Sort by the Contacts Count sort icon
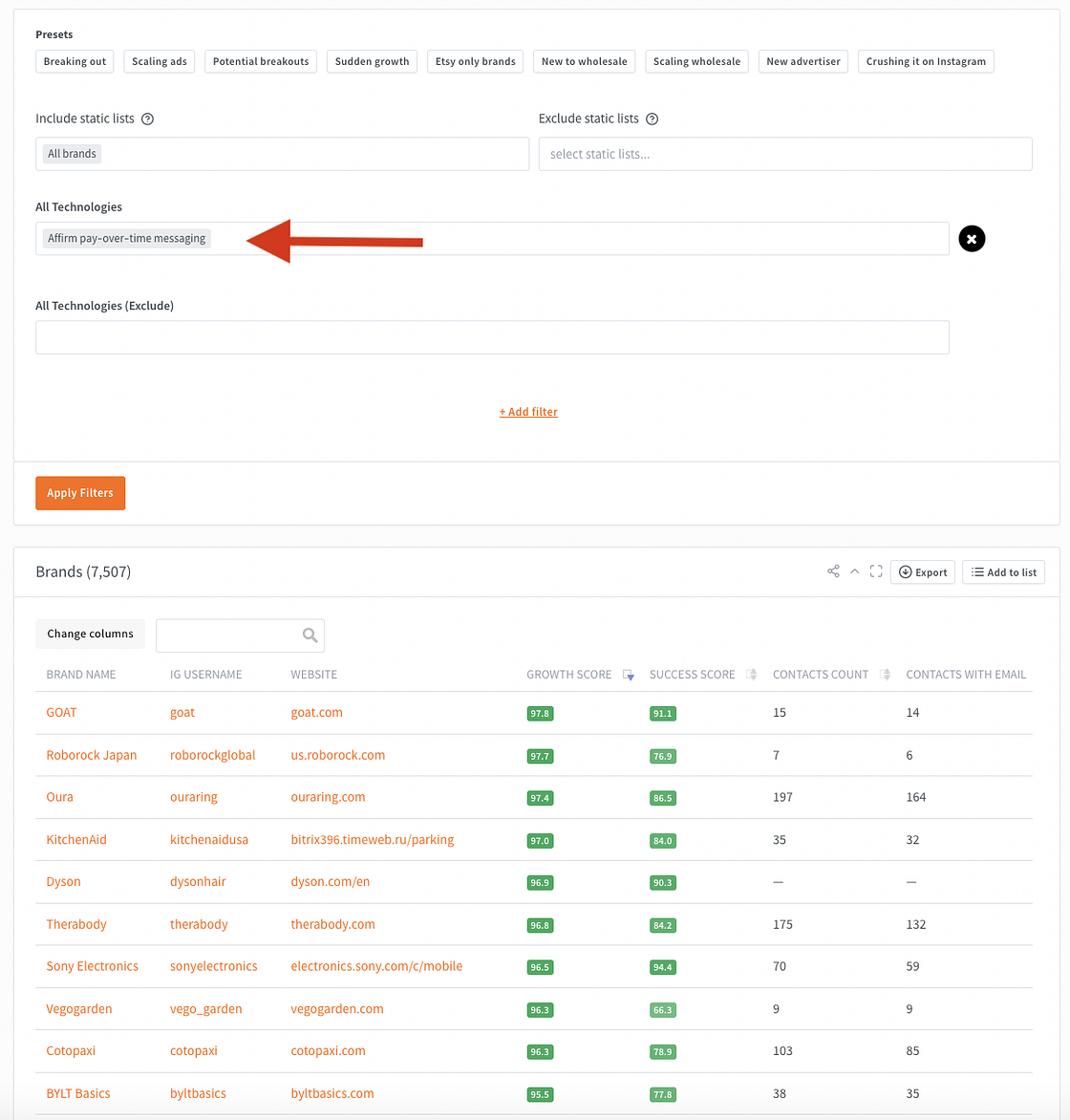Image resolution: width=1070 pixels, height=1120 pixels. (x=885, y=675)
